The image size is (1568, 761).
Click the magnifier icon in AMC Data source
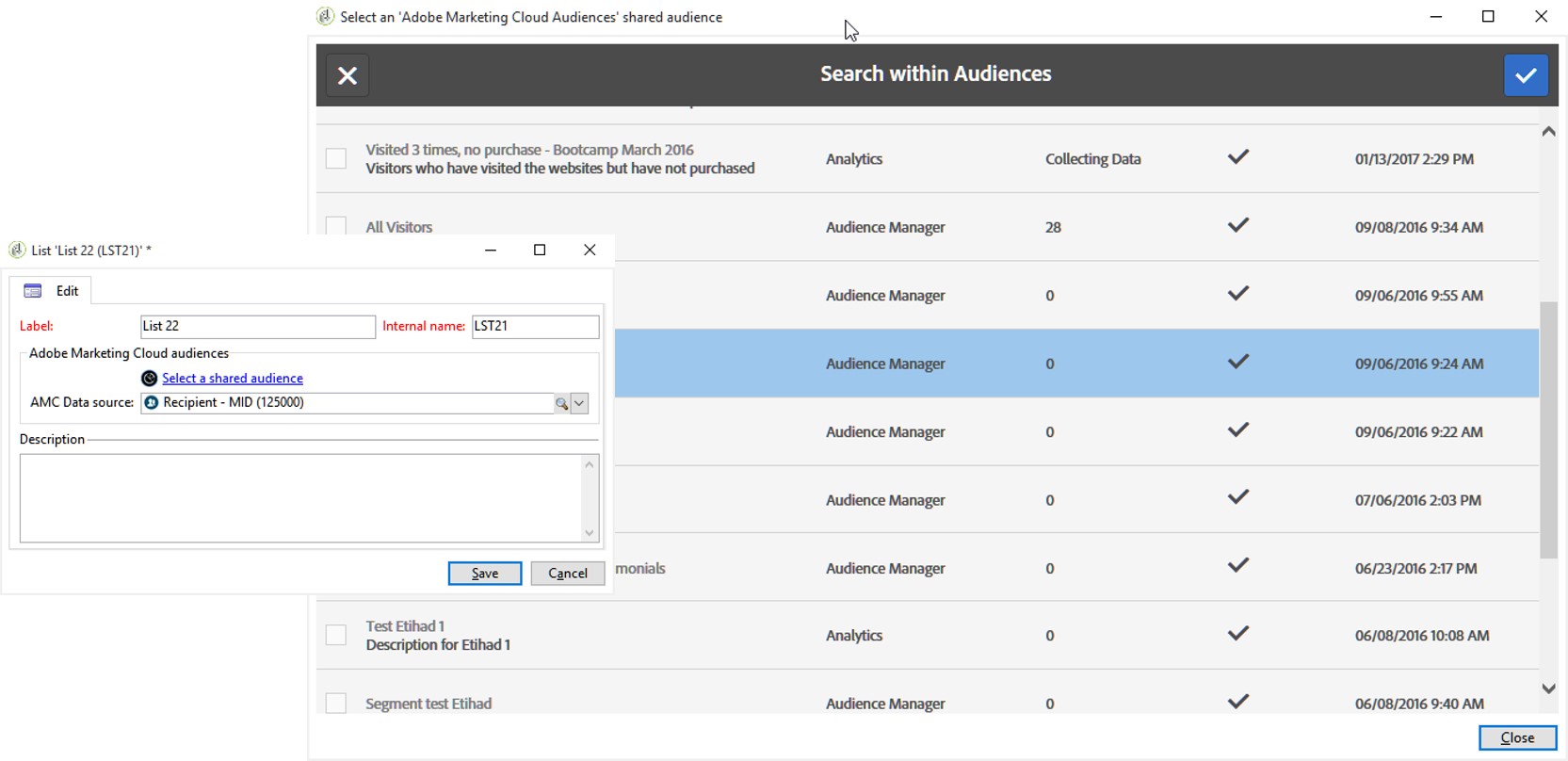coord(561,403)
